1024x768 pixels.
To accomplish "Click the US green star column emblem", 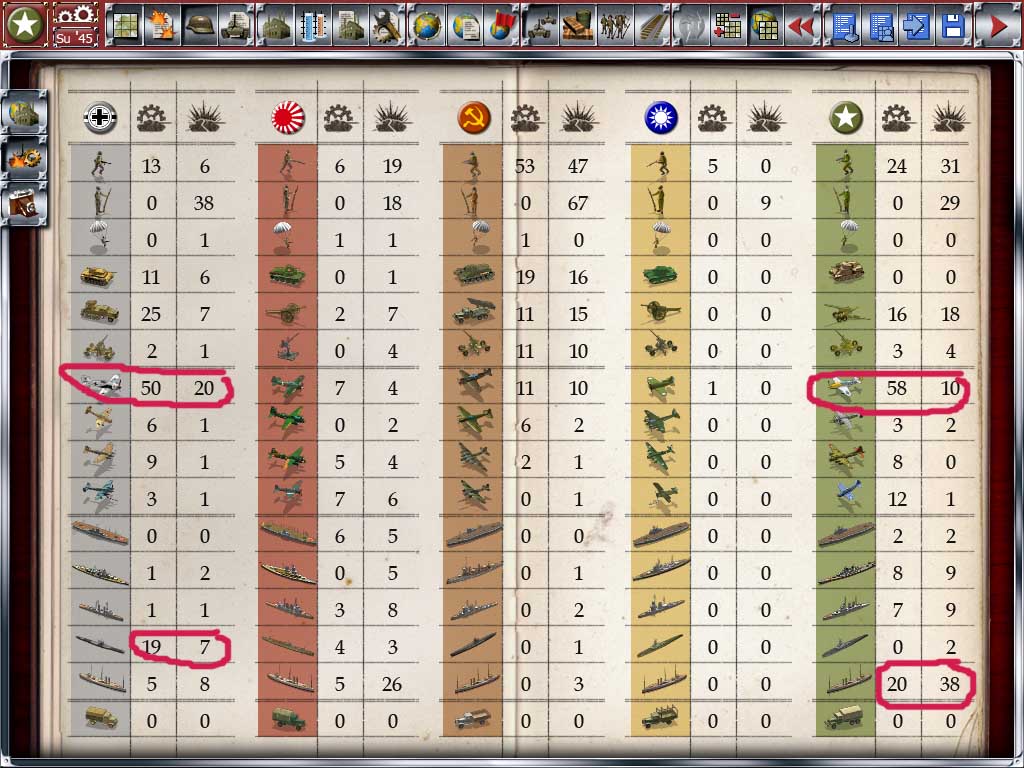I will [846, 118].
